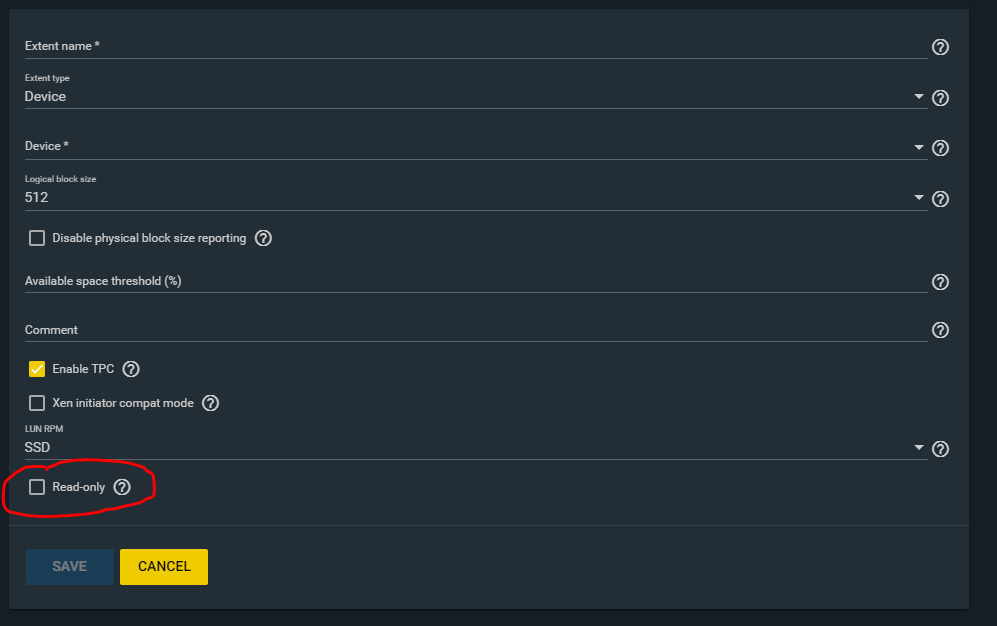The height and width of the screenshot is (626, 997).
Task: Open Xen initiator compat mode help
Action: (210, 403)
